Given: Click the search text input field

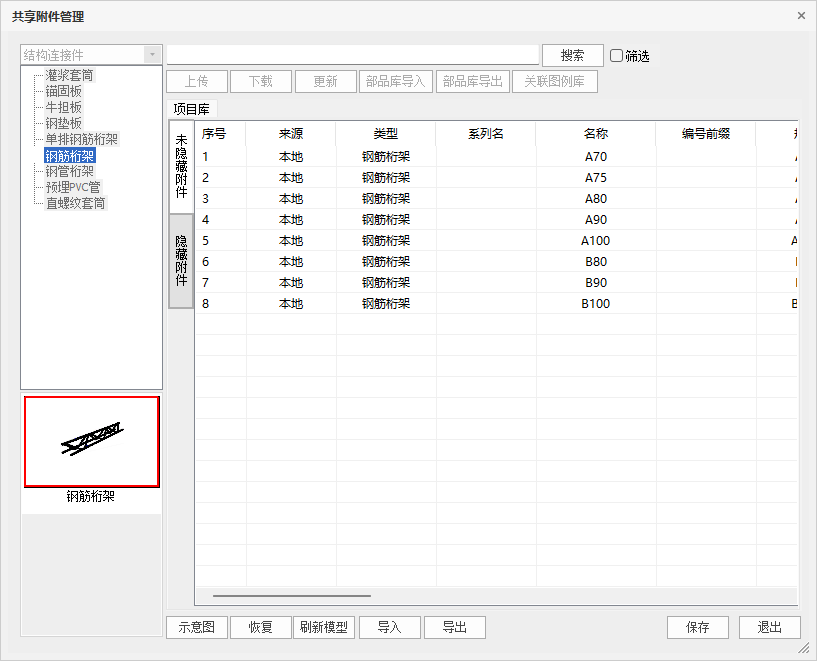Looking at the screenshot, I should coord(352,55).
